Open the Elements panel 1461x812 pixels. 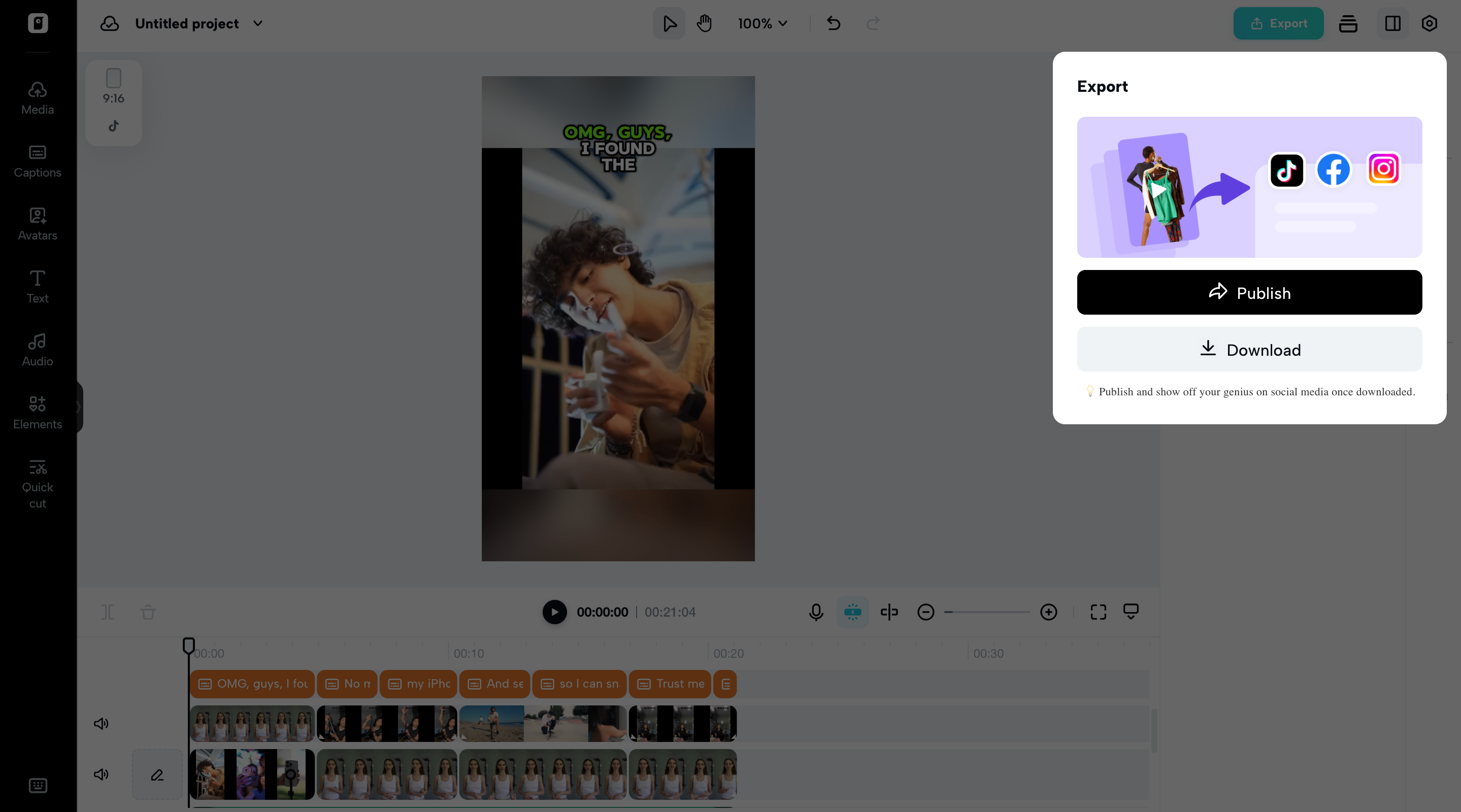38,413
